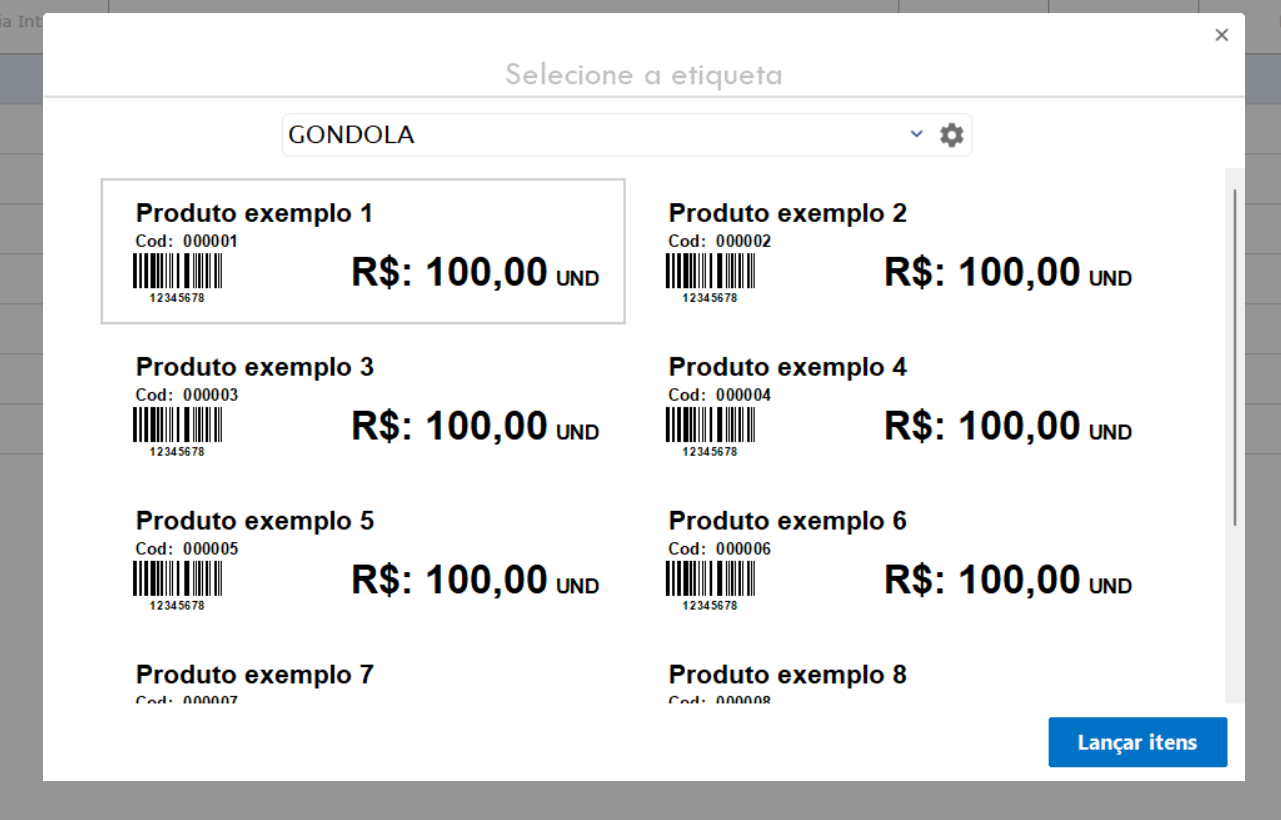1281x820 pixels.
Task: Close the label selection dialog
Action: [1221, 36]
